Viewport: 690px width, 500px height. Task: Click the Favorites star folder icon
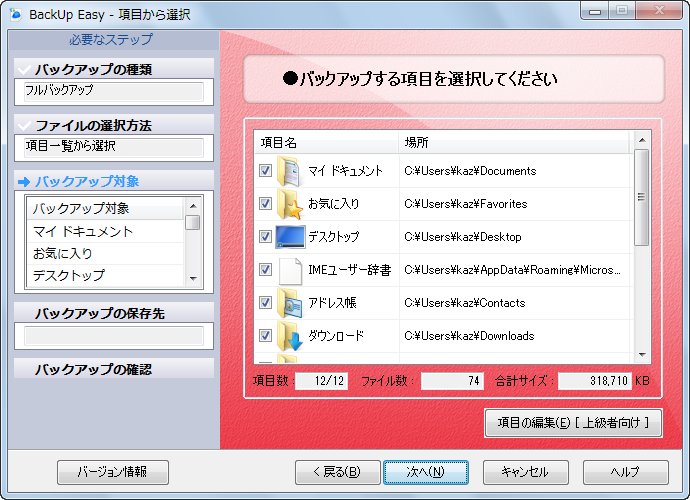(x=290, y=204)
